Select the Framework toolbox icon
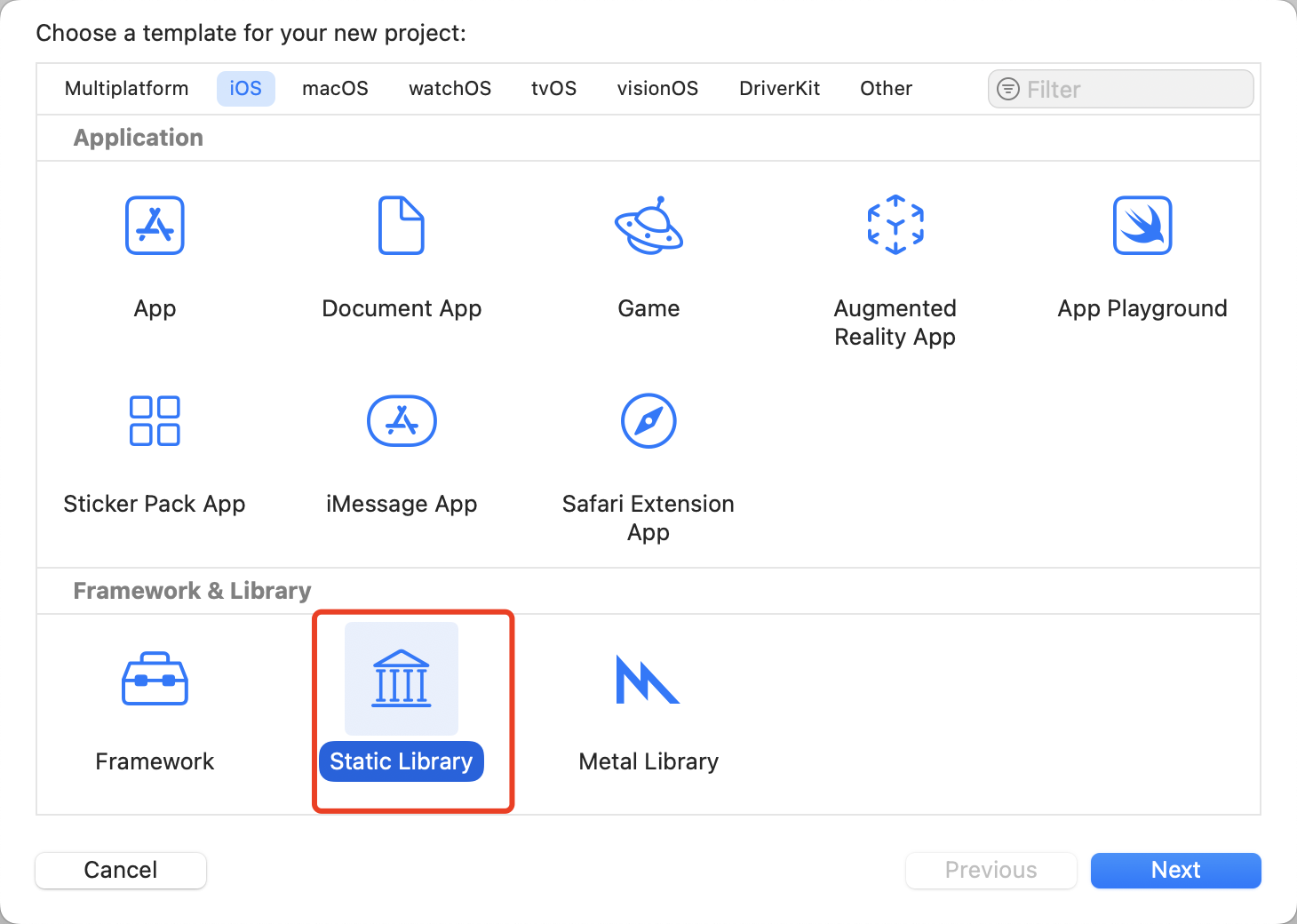Viewport: 1297px width, 924px height. click(155, 679)
